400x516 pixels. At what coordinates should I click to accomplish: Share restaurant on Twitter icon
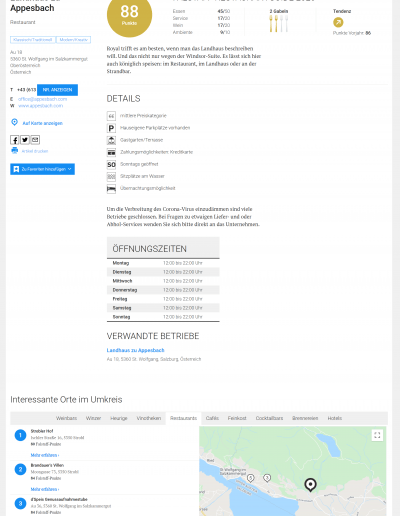pyautogui.click(x=25, y=140)
